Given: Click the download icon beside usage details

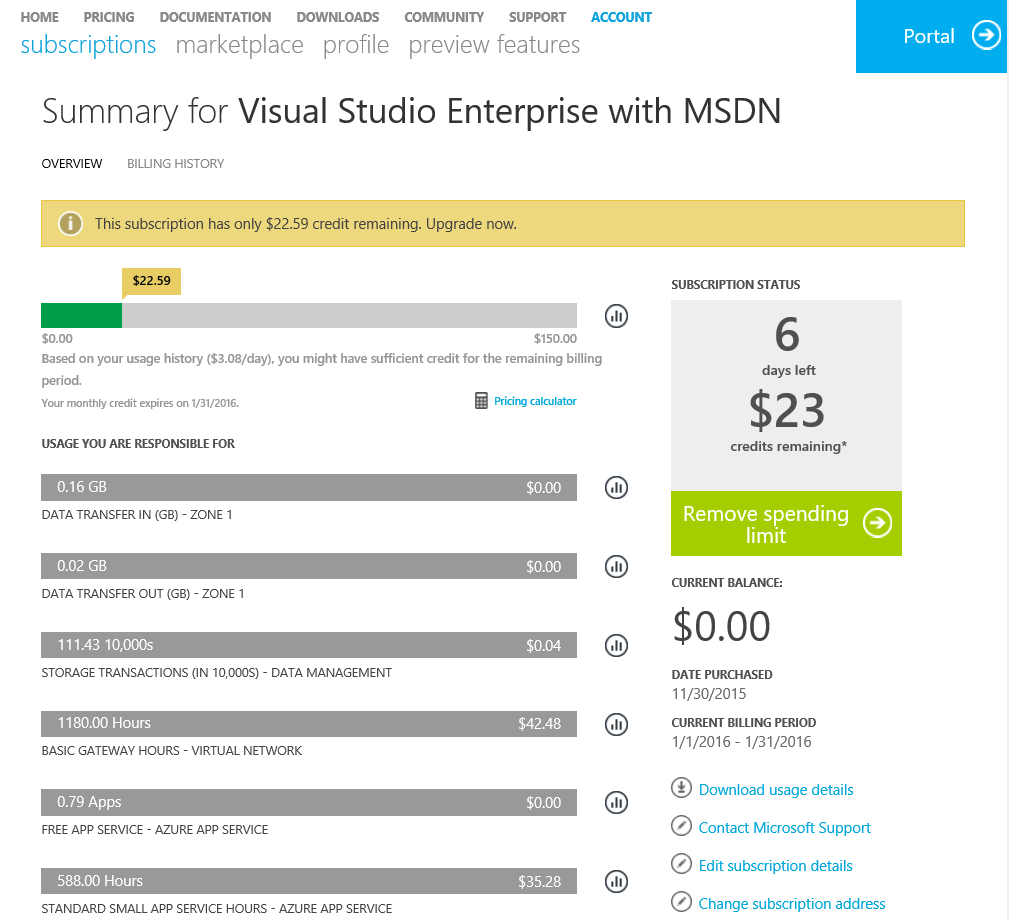Looking at the screenshot, I should coord(681,788).
